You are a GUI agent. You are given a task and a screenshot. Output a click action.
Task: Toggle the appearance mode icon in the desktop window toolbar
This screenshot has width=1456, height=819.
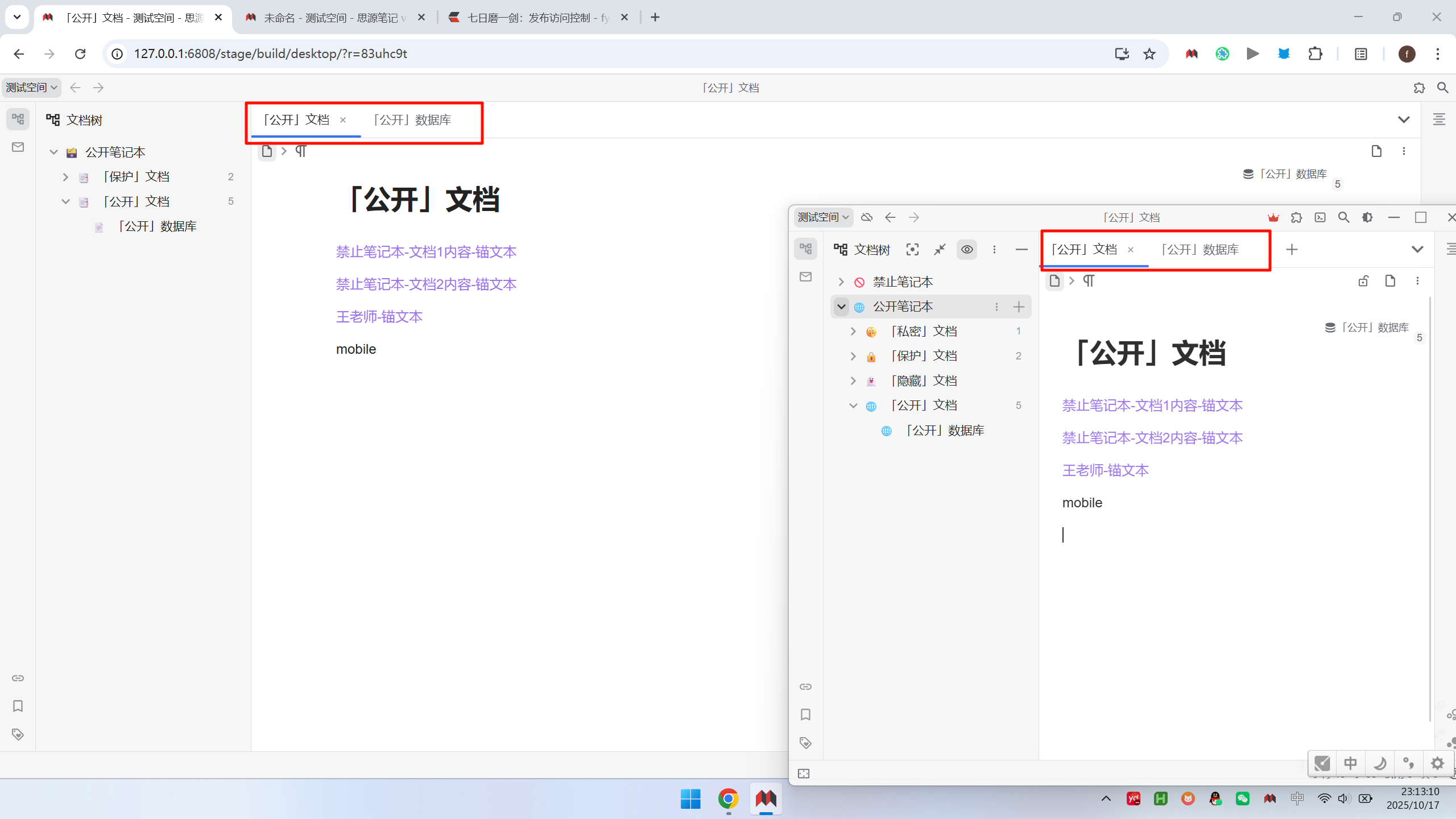click(1367, 217)
